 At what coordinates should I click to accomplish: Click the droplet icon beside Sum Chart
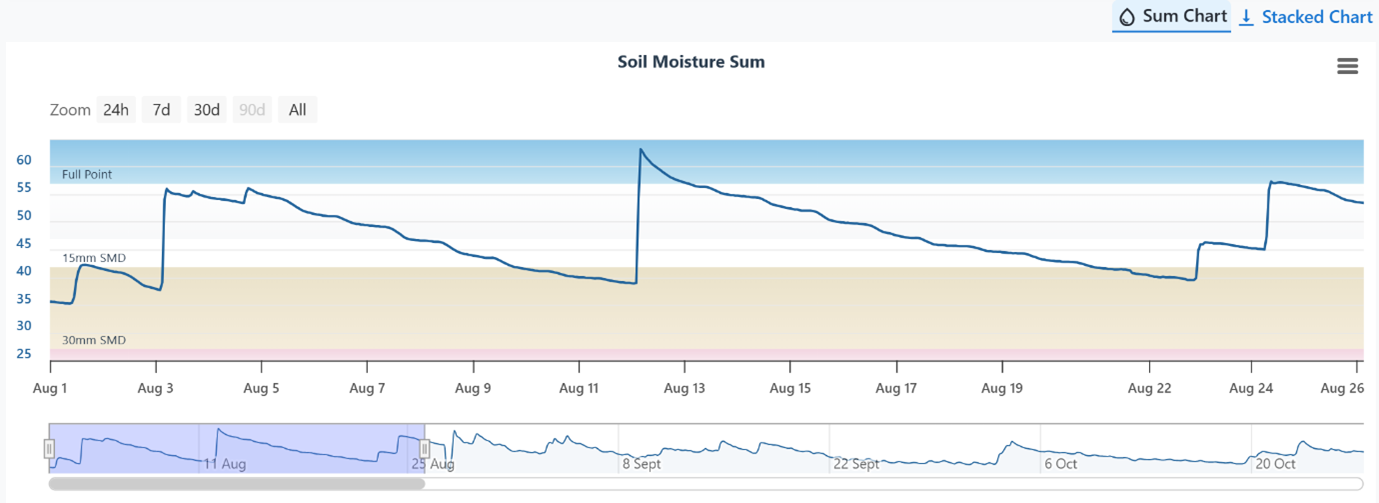1127,17
